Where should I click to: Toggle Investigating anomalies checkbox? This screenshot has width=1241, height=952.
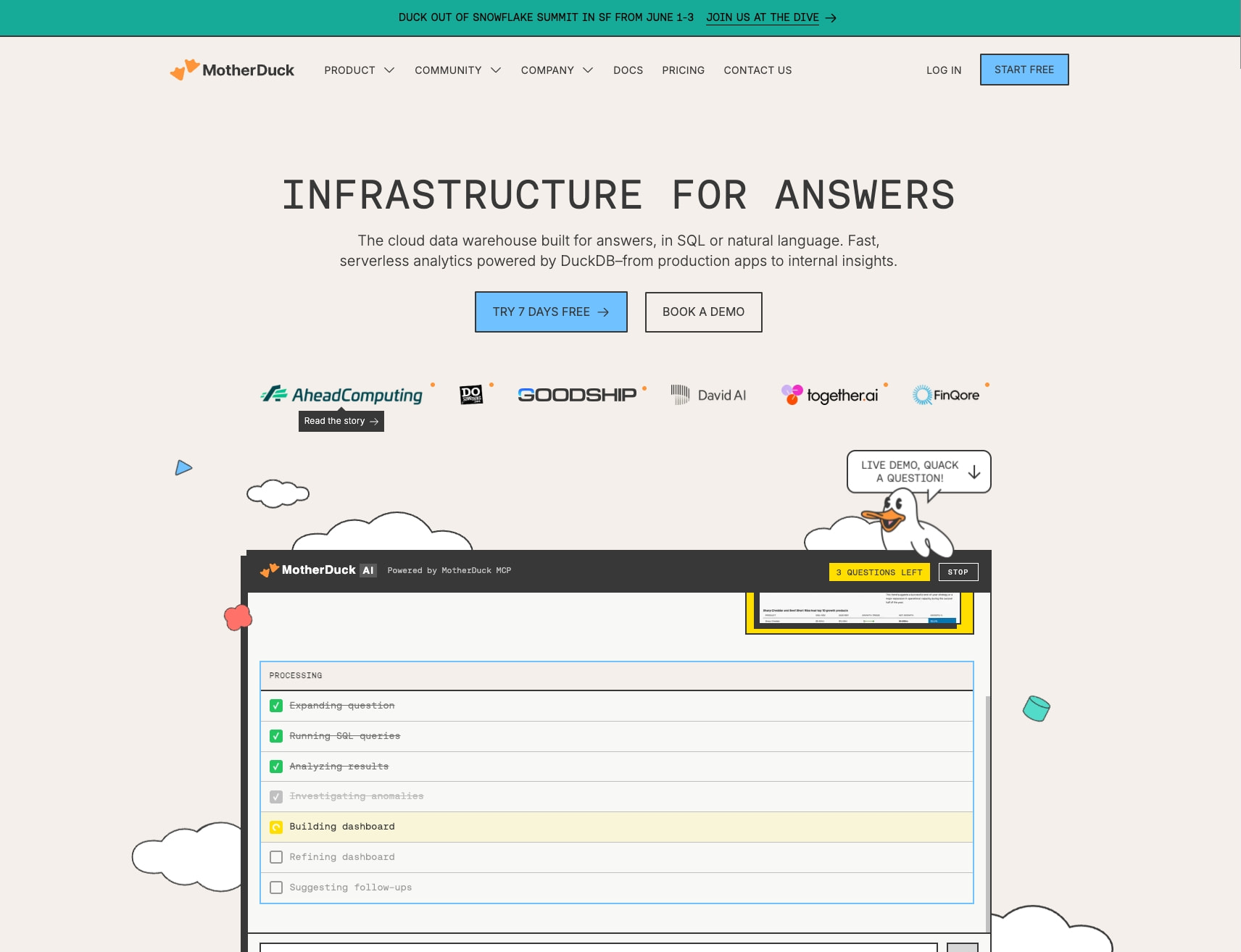coord(276,796)
